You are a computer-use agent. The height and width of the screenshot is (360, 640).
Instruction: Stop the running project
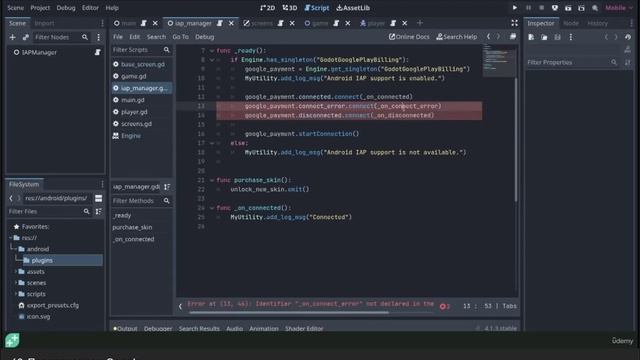tap(542, 8)
